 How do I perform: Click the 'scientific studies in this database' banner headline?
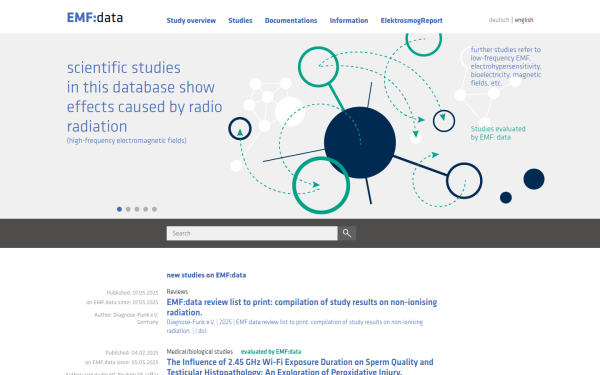coord(144,97)
